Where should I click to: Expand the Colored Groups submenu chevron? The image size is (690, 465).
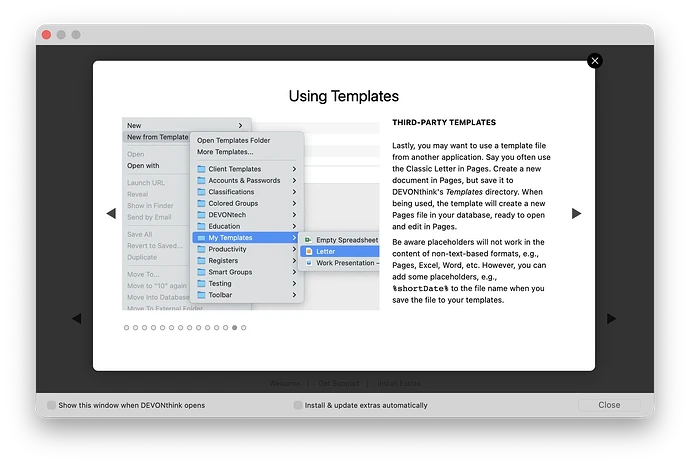(x=294, y=203)
